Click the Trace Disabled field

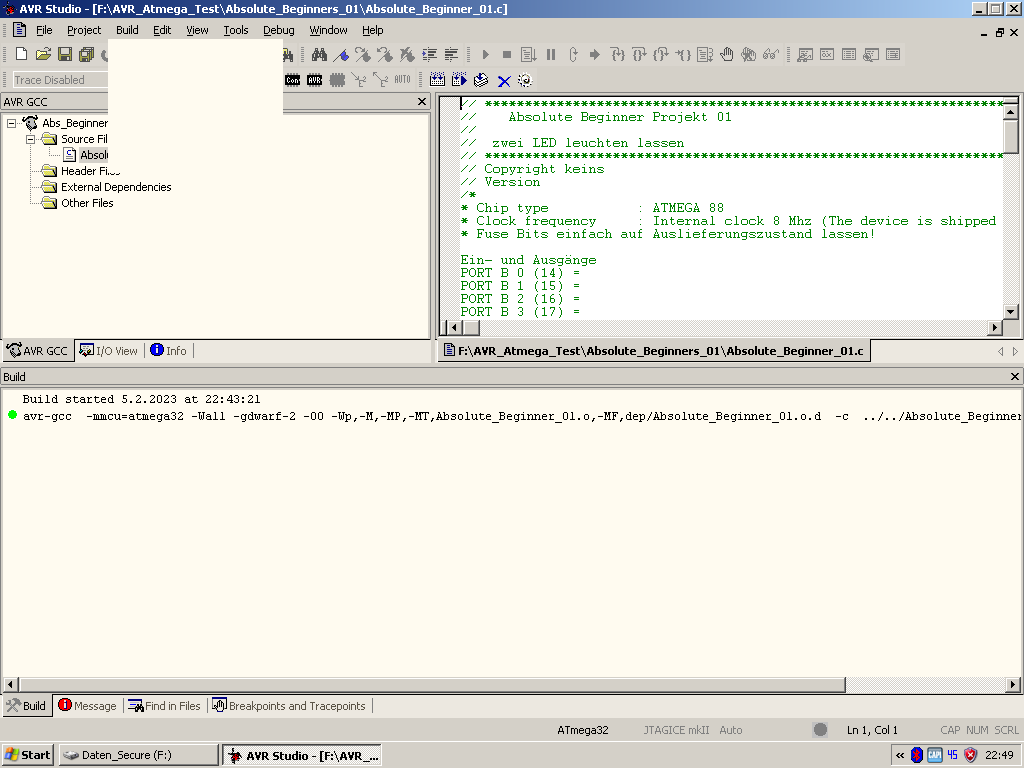pos(60,80)
